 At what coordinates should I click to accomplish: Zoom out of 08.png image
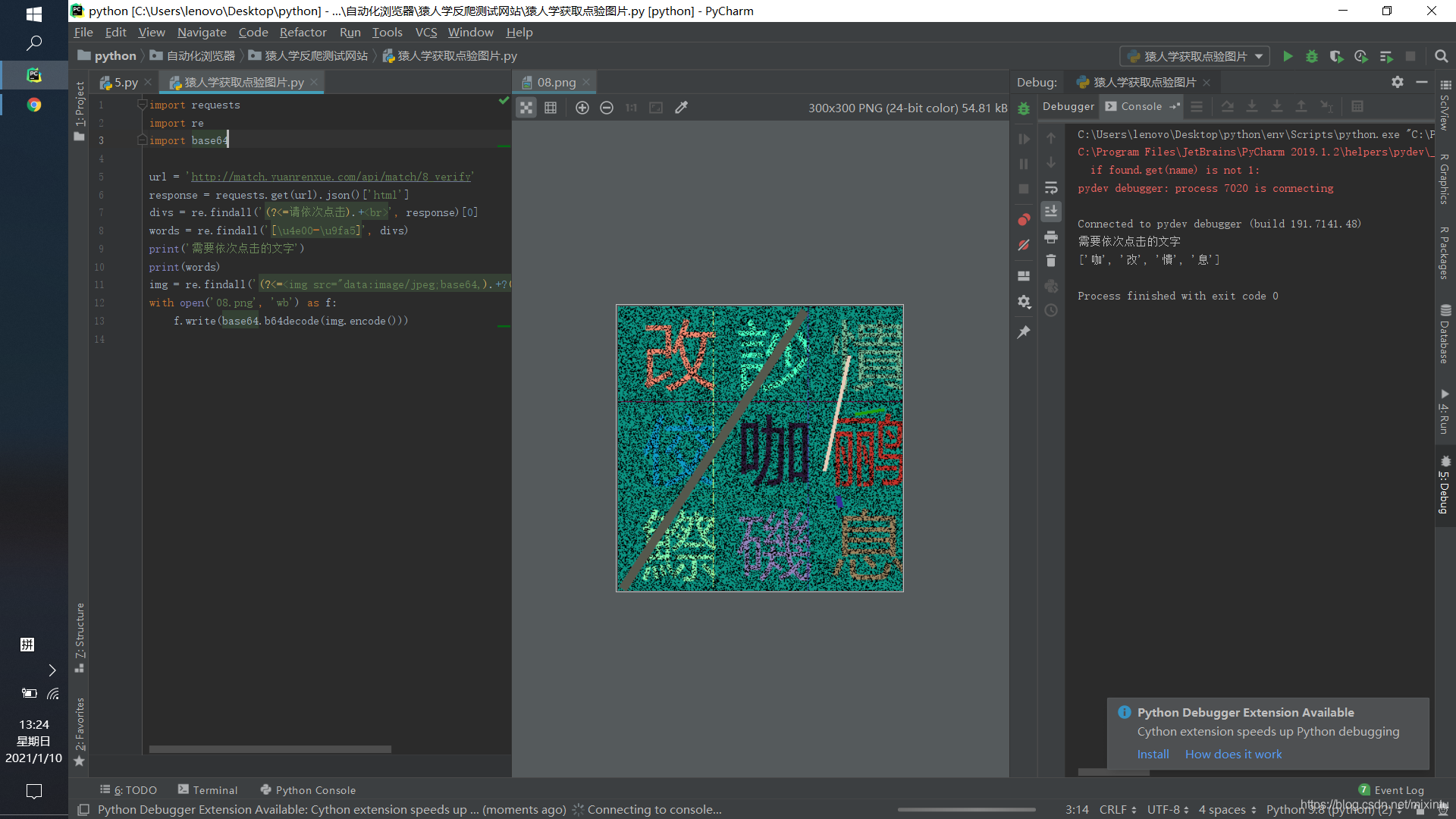[607, 108]
